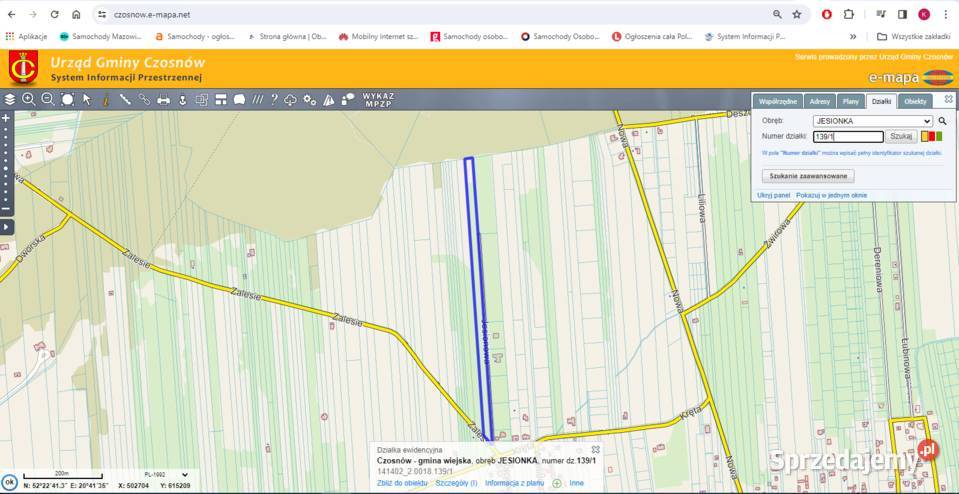Select the zoom out magnifier tool

click(47, 99)
